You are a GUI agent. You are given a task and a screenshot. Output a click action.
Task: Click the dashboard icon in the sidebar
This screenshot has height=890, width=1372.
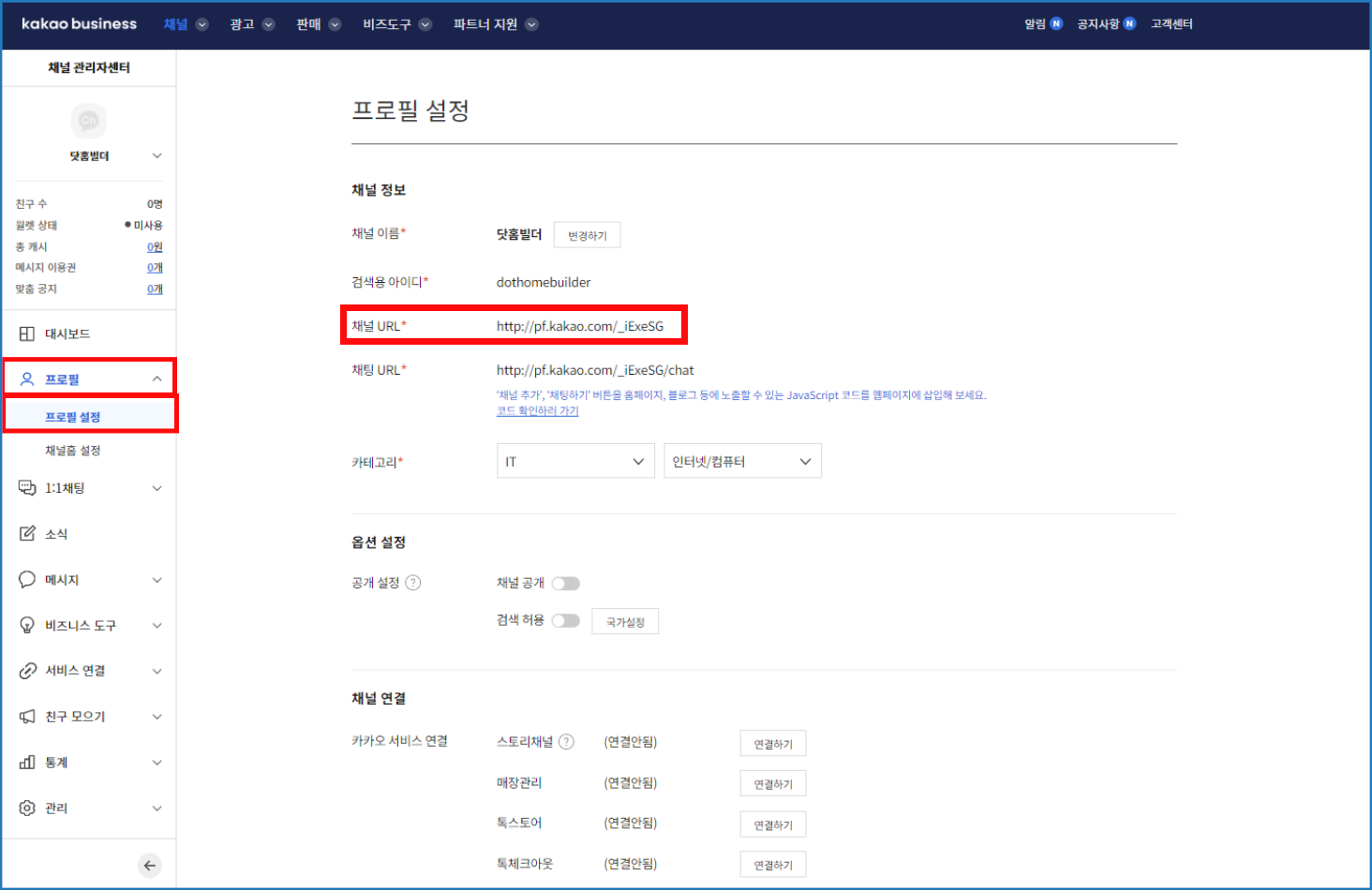tap(27, 334)
